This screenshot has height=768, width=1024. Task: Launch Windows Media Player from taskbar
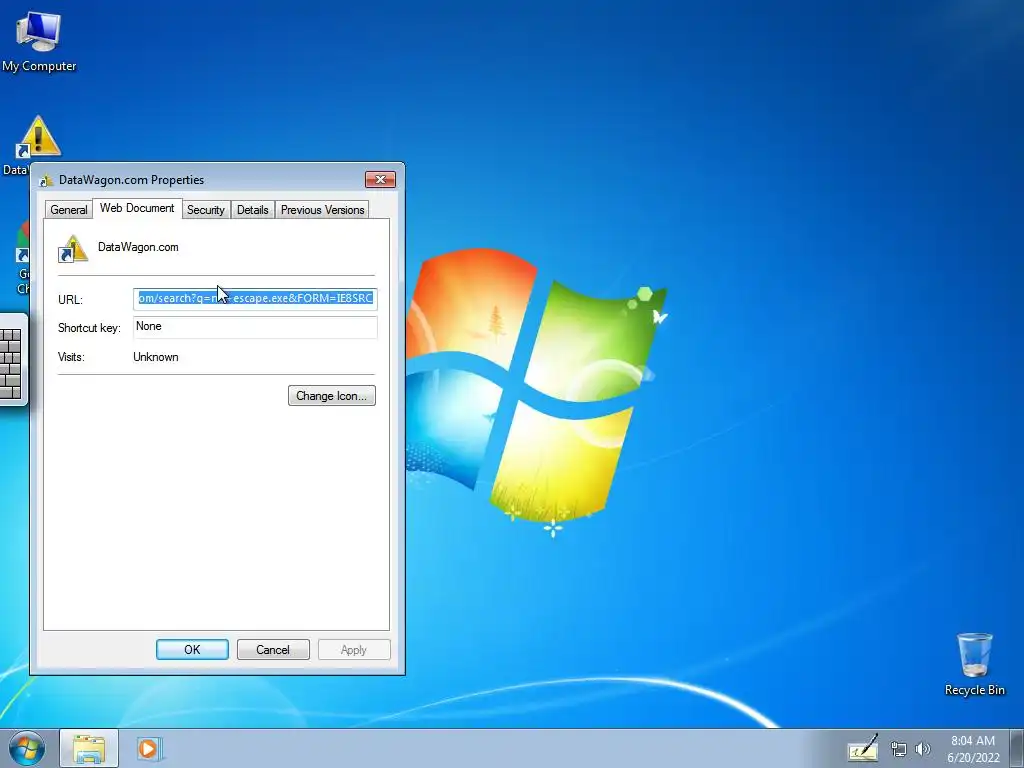pyautogui.click(x=149, y=748)
